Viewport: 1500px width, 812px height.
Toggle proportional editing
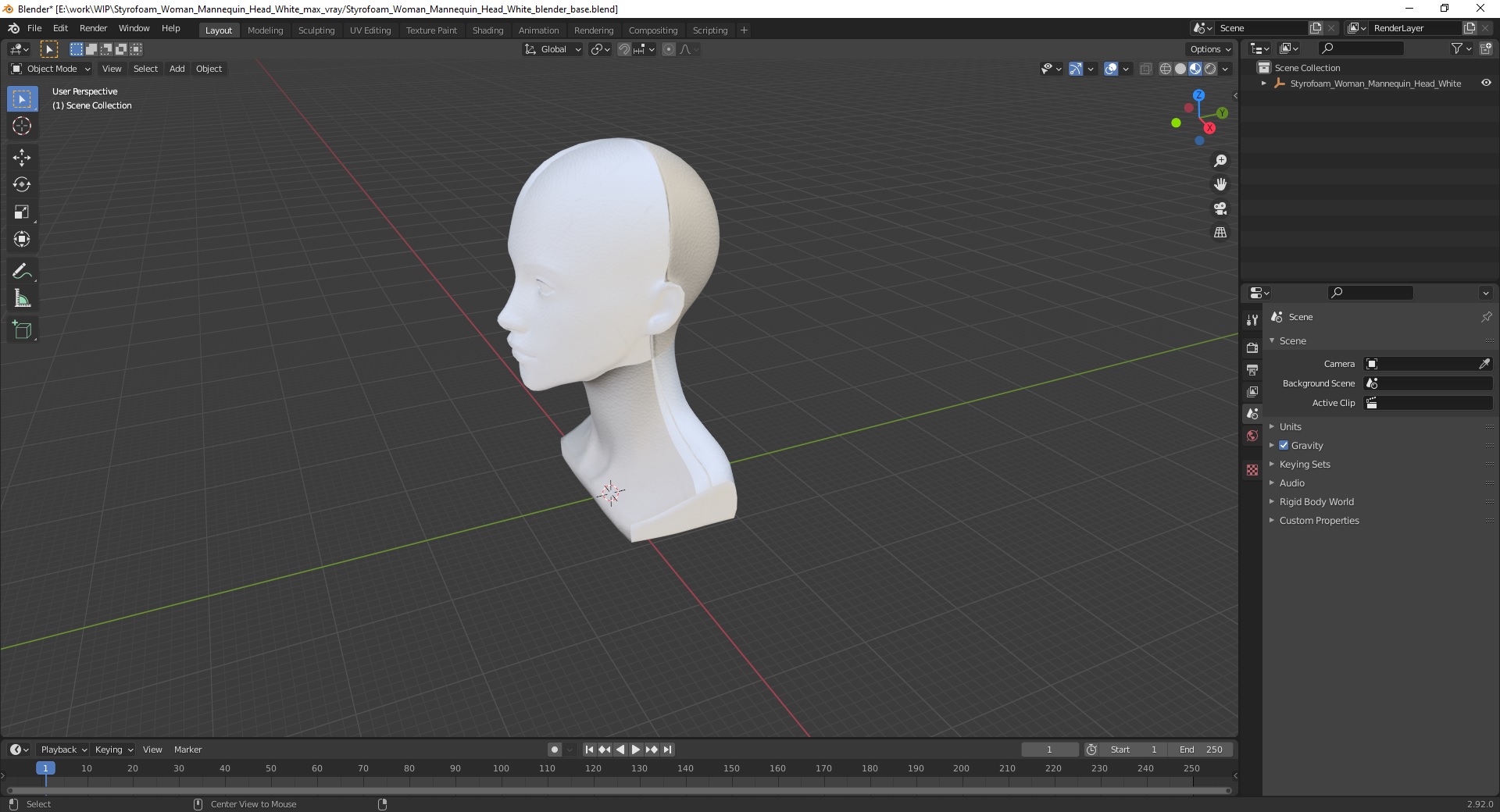(669, 49)
